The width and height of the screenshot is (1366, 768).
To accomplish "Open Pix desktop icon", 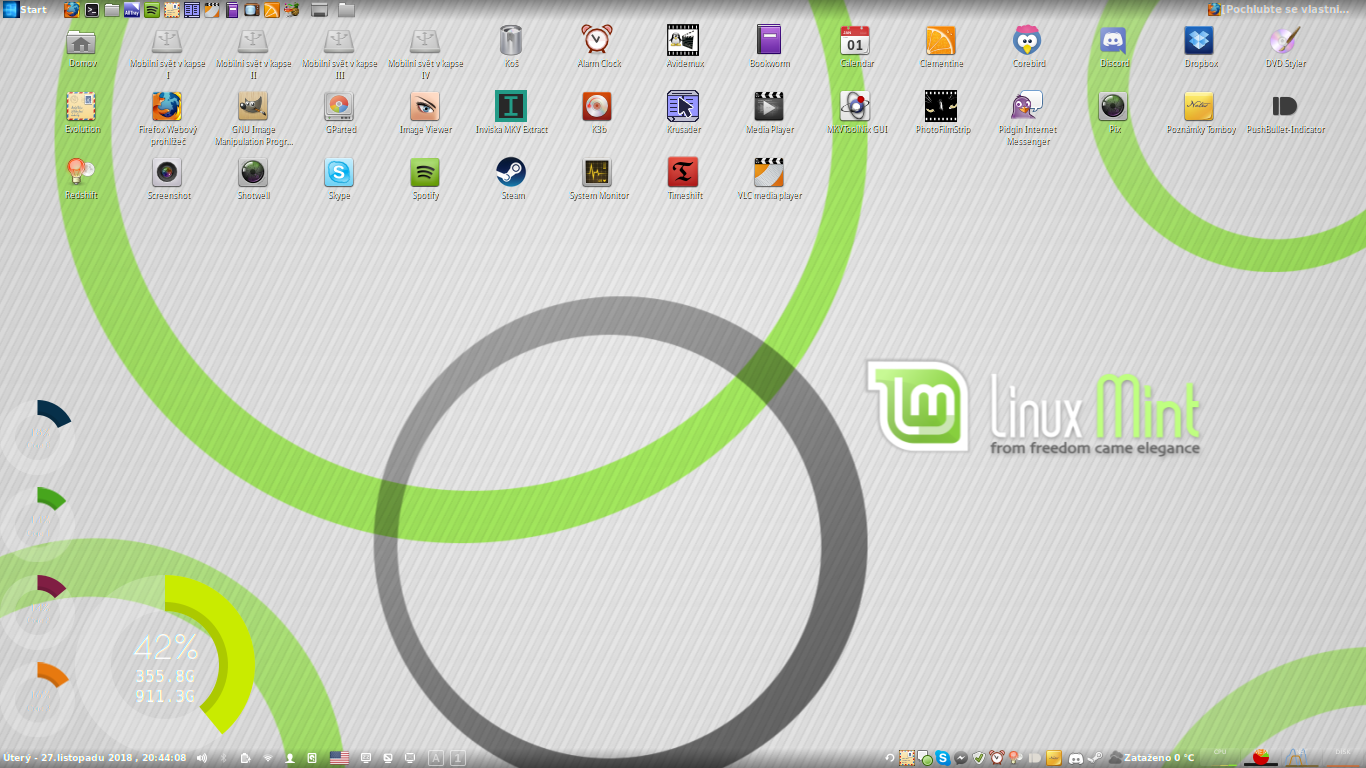I will [1114, 113].
